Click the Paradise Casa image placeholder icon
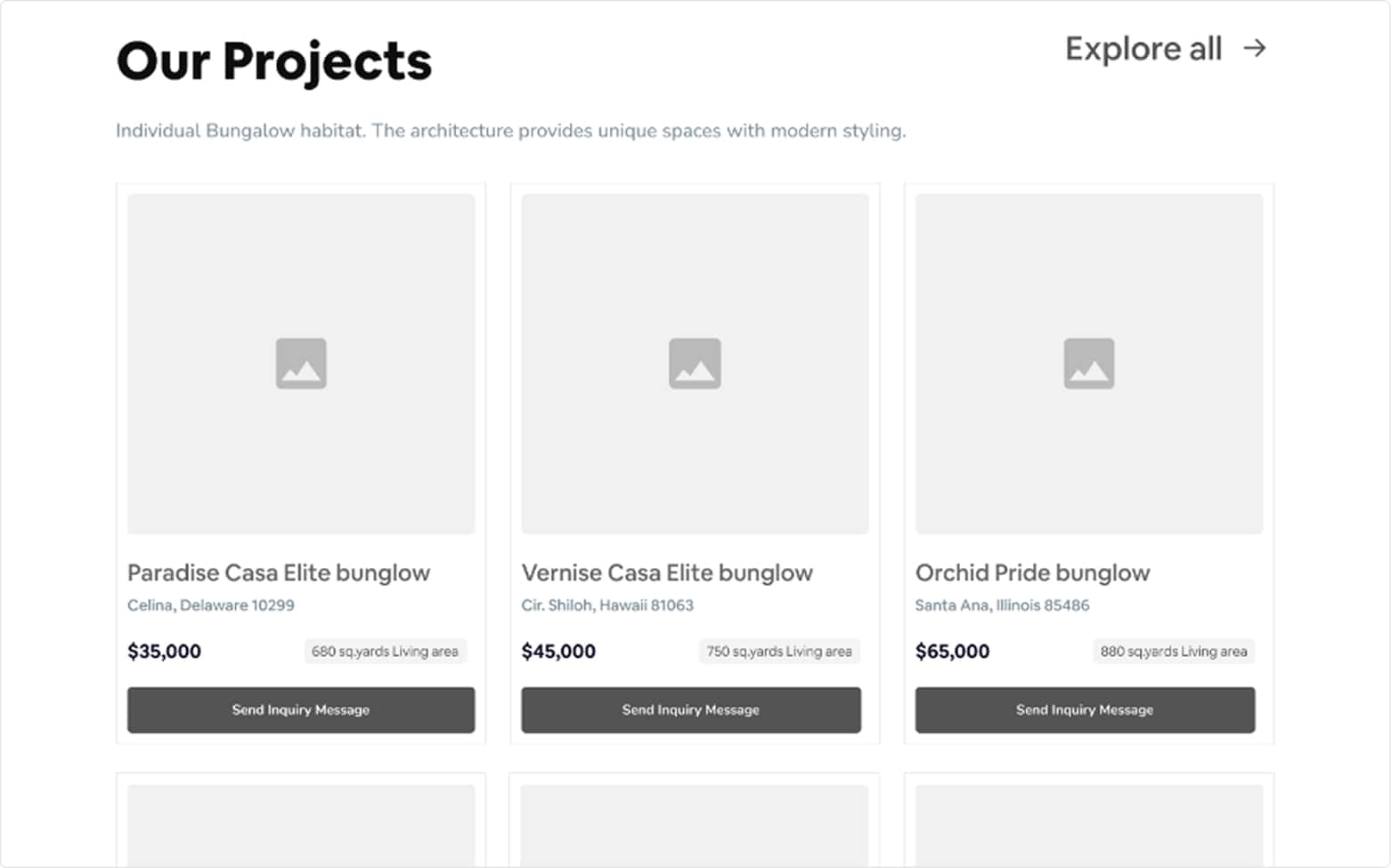 [301, 363]
